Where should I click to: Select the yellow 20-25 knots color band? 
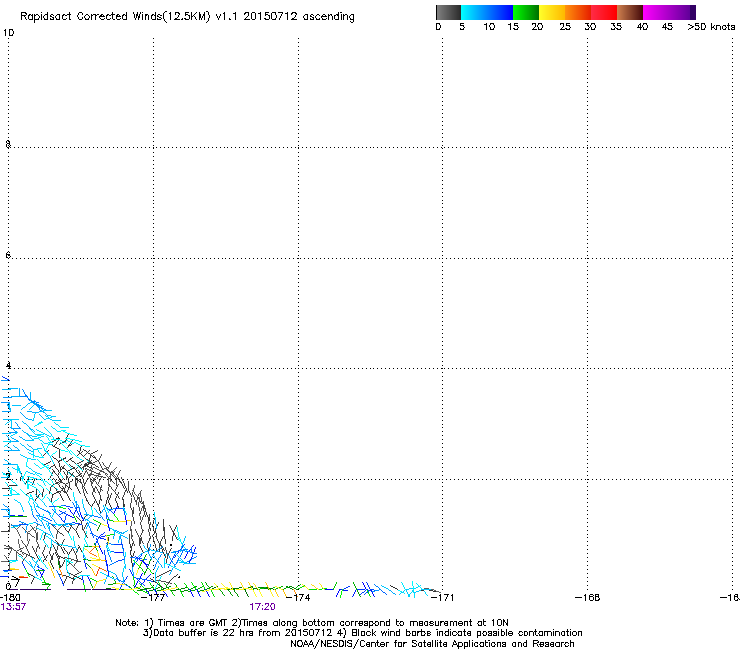pyautogui.click(x=552, y=12)
